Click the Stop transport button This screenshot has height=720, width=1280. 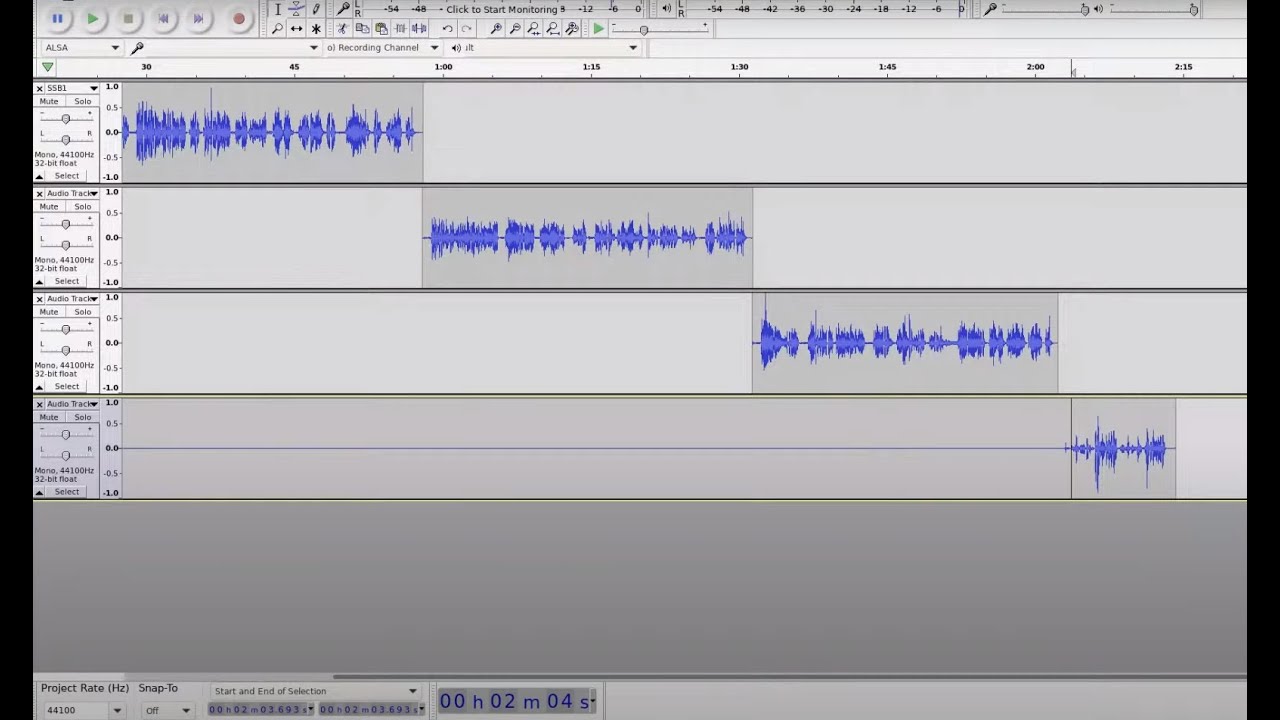tap(128, 18)
